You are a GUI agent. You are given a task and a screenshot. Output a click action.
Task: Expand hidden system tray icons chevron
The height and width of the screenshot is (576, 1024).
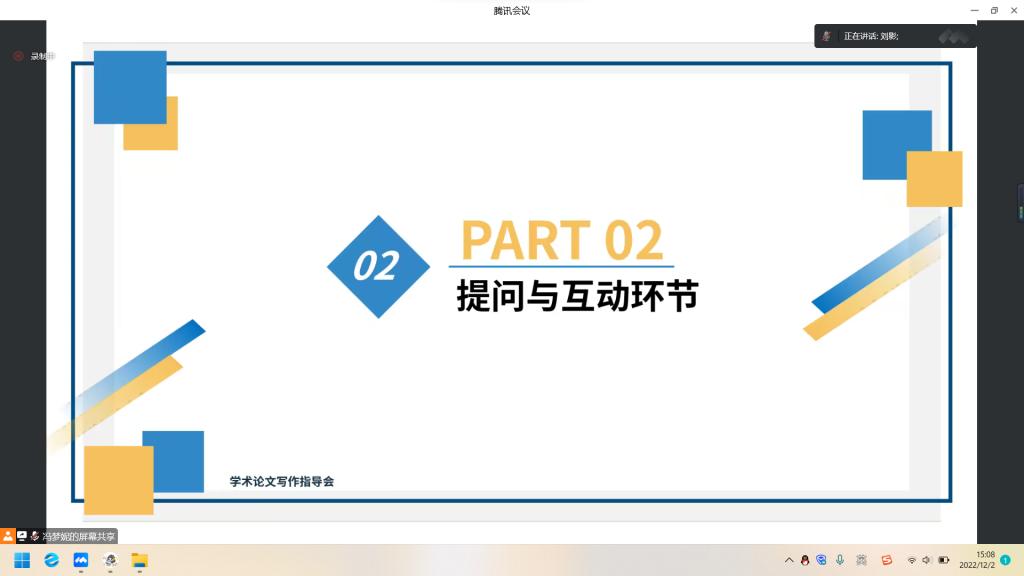[789, 560]
